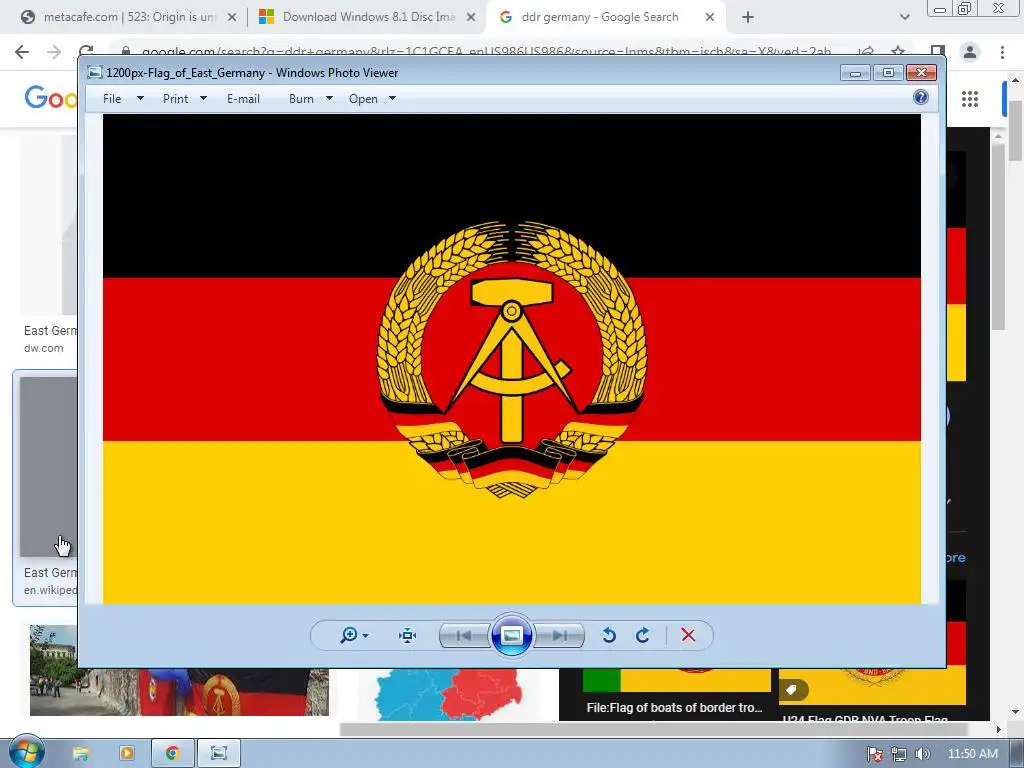Screen dimensions: 1024x768
Task: Click Chrome forward arrow
Action: [x=54, y=52]
